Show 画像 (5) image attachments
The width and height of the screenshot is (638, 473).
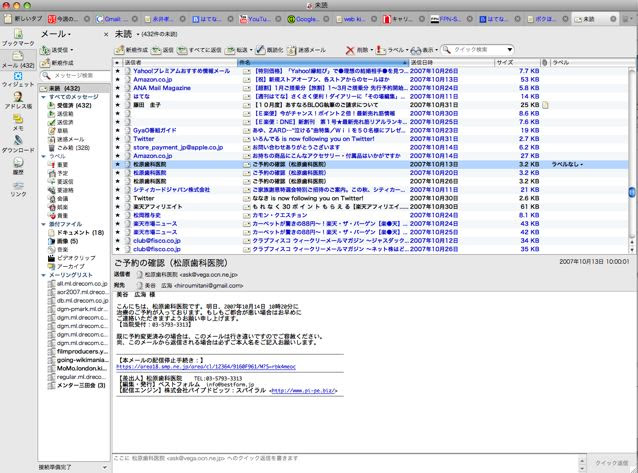(63, 241)
